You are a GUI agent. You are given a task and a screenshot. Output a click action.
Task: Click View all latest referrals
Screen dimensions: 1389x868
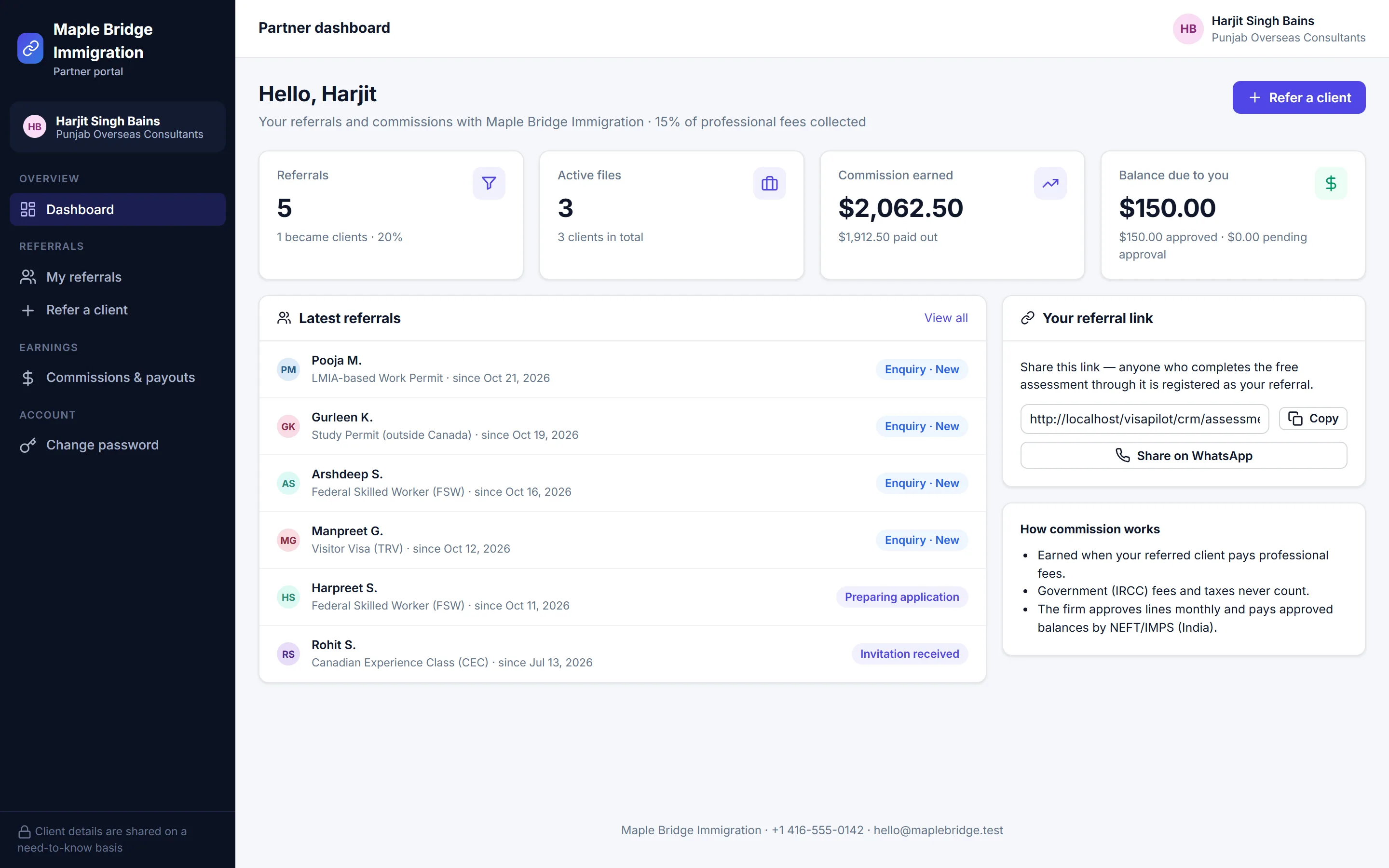coord(946,318)
